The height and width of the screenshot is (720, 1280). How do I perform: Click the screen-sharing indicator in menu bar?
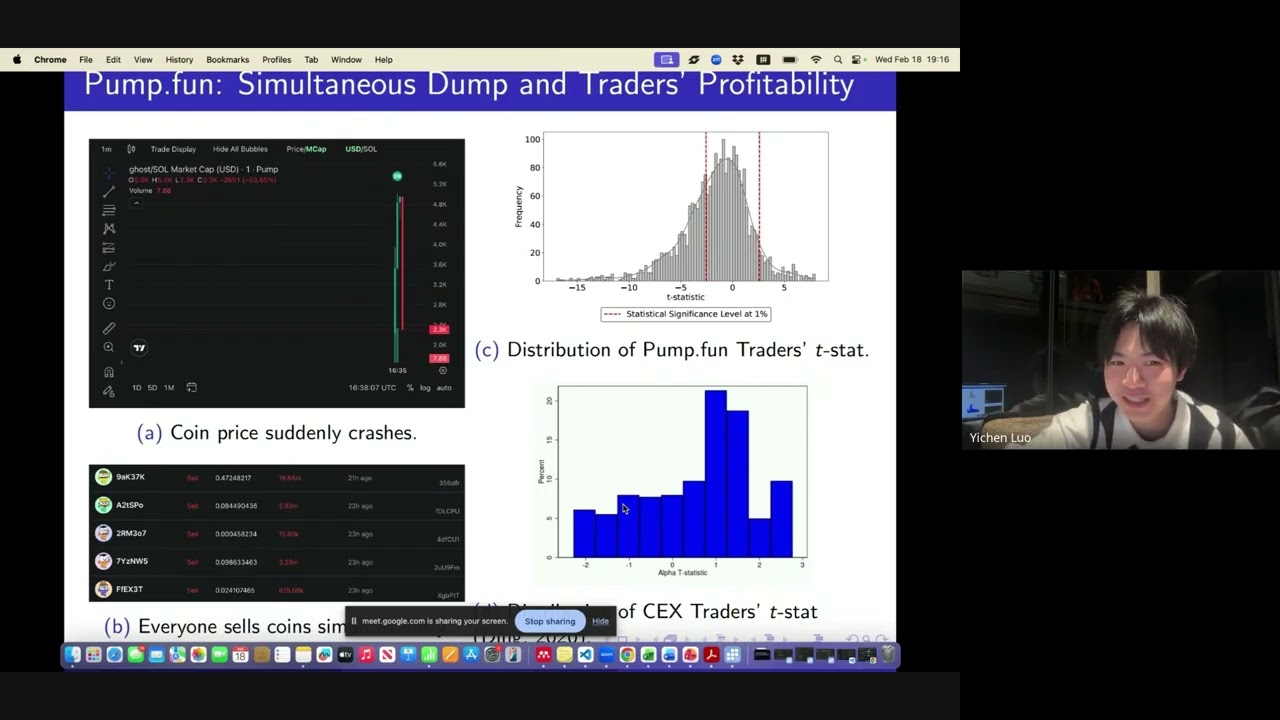(x=667, y=60)
